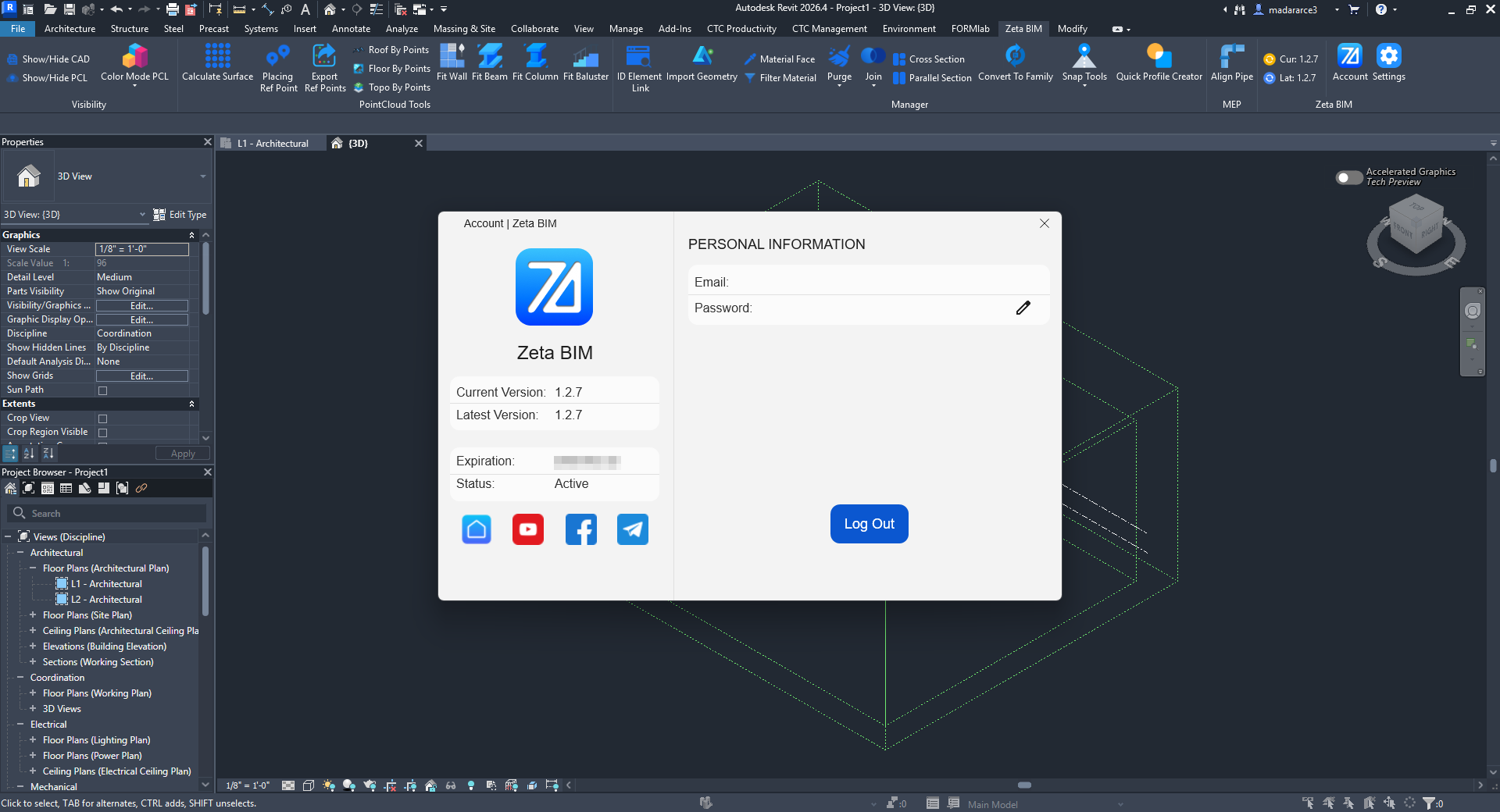This screenshot has height=812, width=1500.
Task: Switch to the Collaborate ribbon tab
Action: (x=534, y=29)
